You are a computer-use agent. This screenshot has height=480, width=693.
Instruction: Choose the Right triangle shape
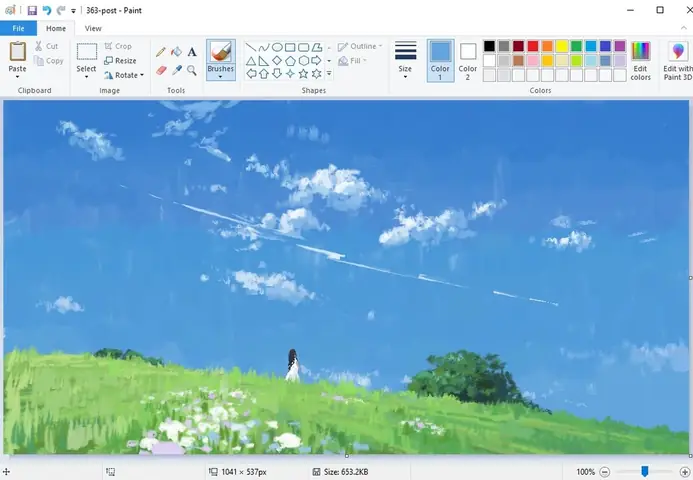[x=264, y=61]
